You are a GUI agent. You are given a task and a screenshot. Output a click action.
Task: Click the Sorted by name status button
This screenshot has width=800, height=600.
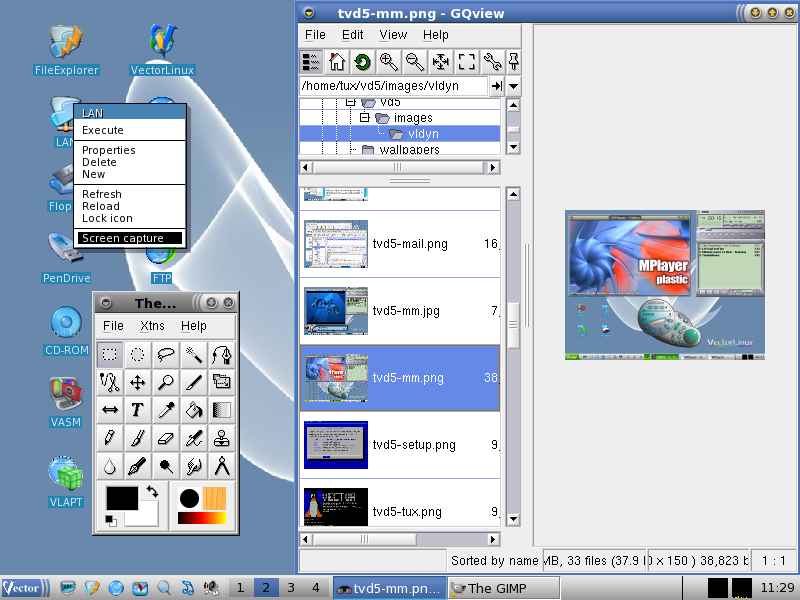pos(494,561)
